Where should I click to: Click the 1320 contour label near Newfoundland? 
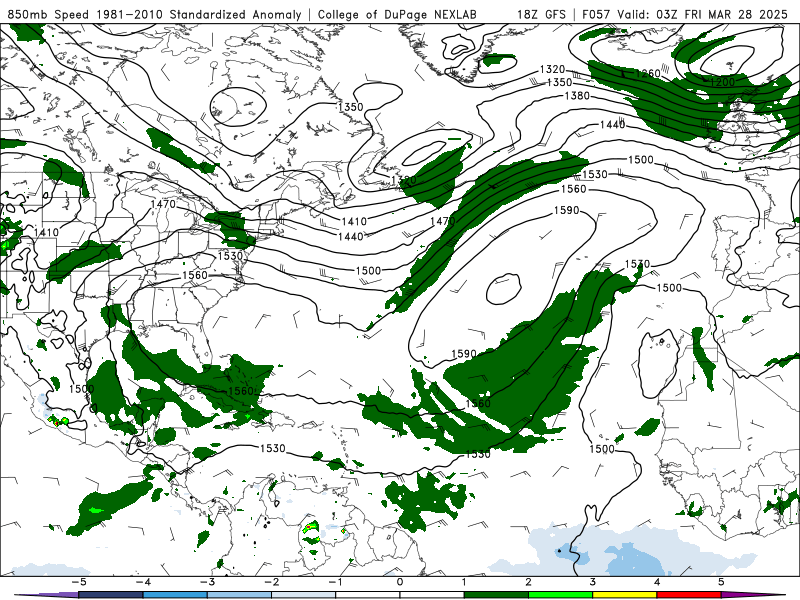point(404,180)
